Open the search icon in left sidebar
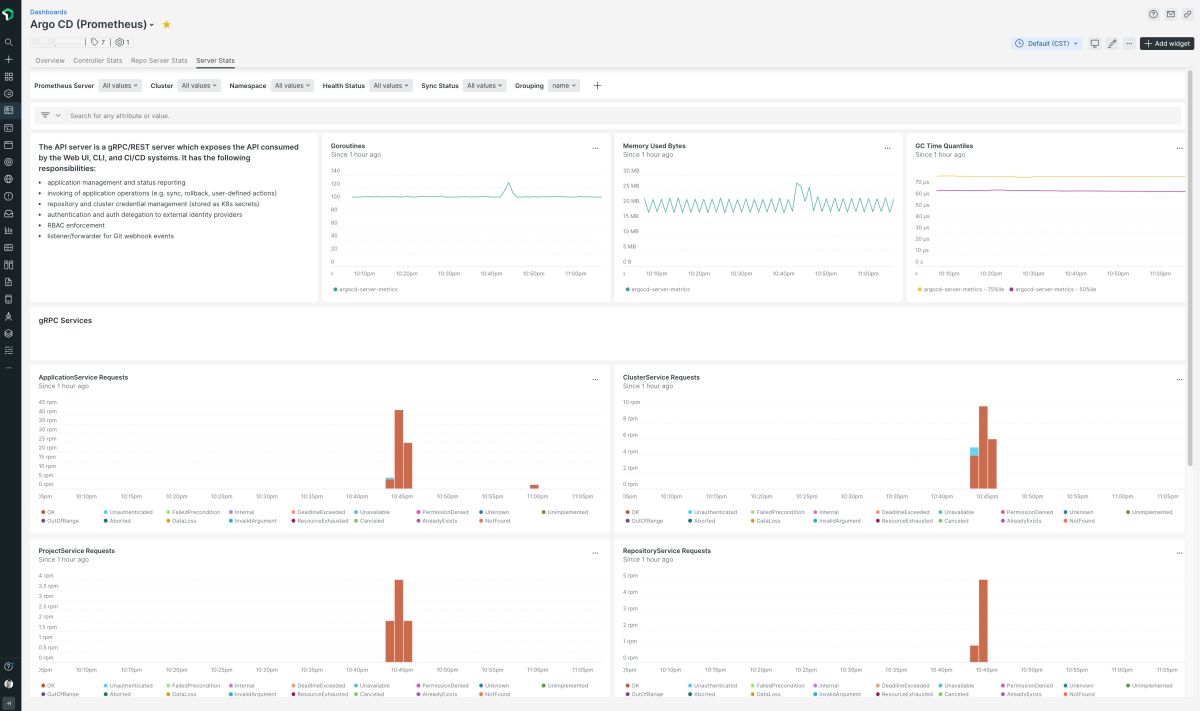1200x711 pixels. point(9,42)
